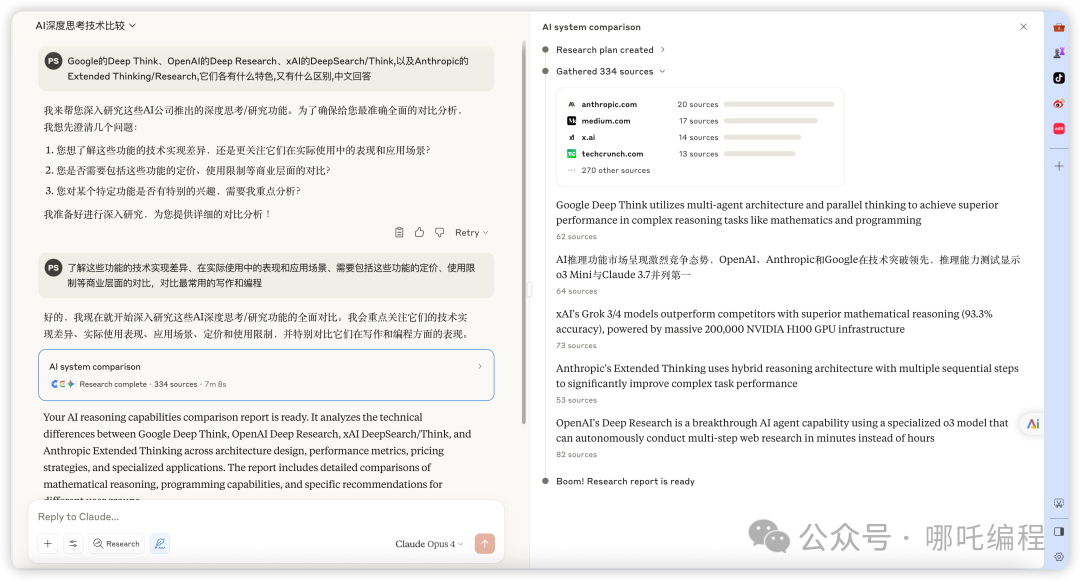Click the Boom! Research report is ready text
Screen dimensions: 1080x581
click(625, 481)
